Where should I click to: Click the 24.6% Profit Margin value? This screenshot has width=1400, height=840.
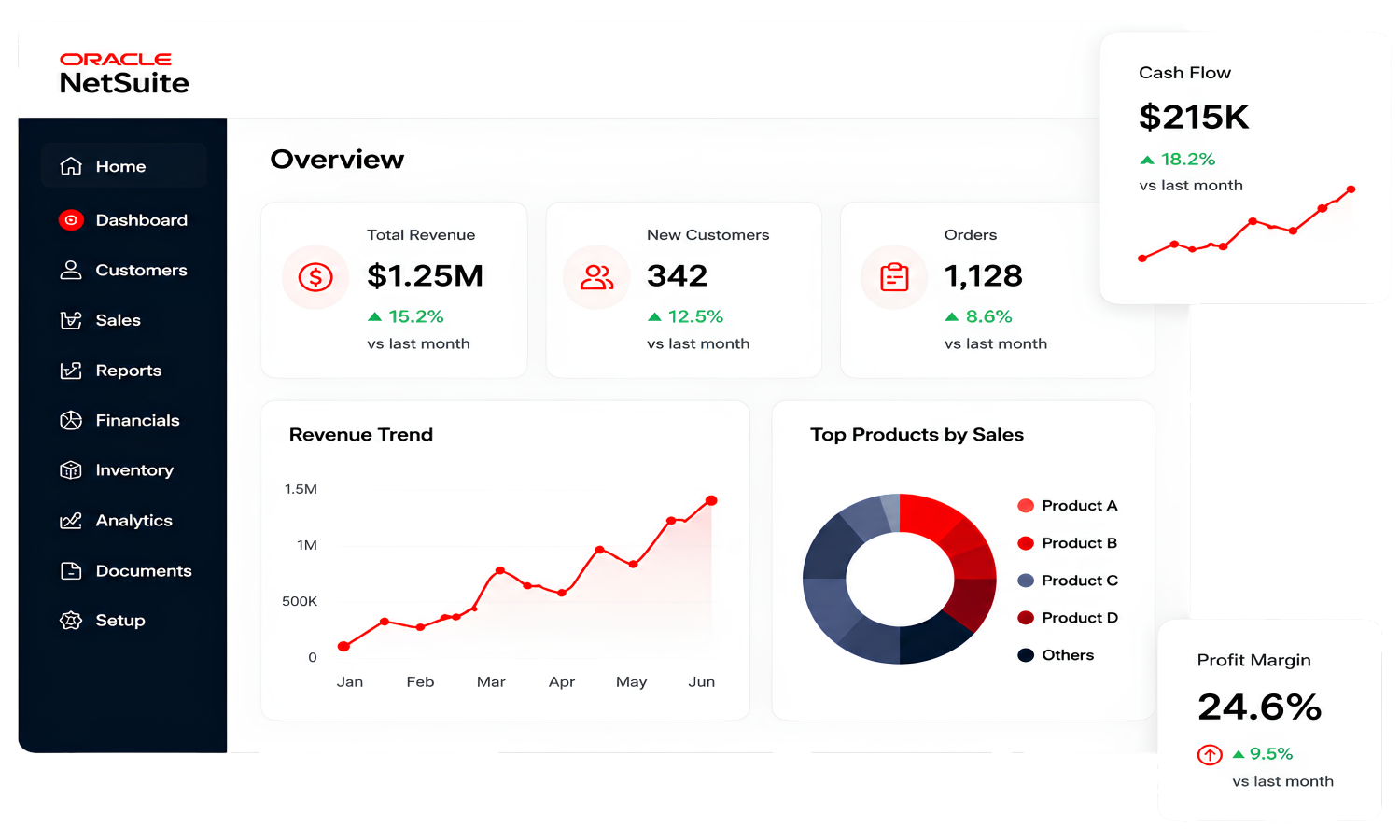pyautogui.click(x=1259, y=707)
